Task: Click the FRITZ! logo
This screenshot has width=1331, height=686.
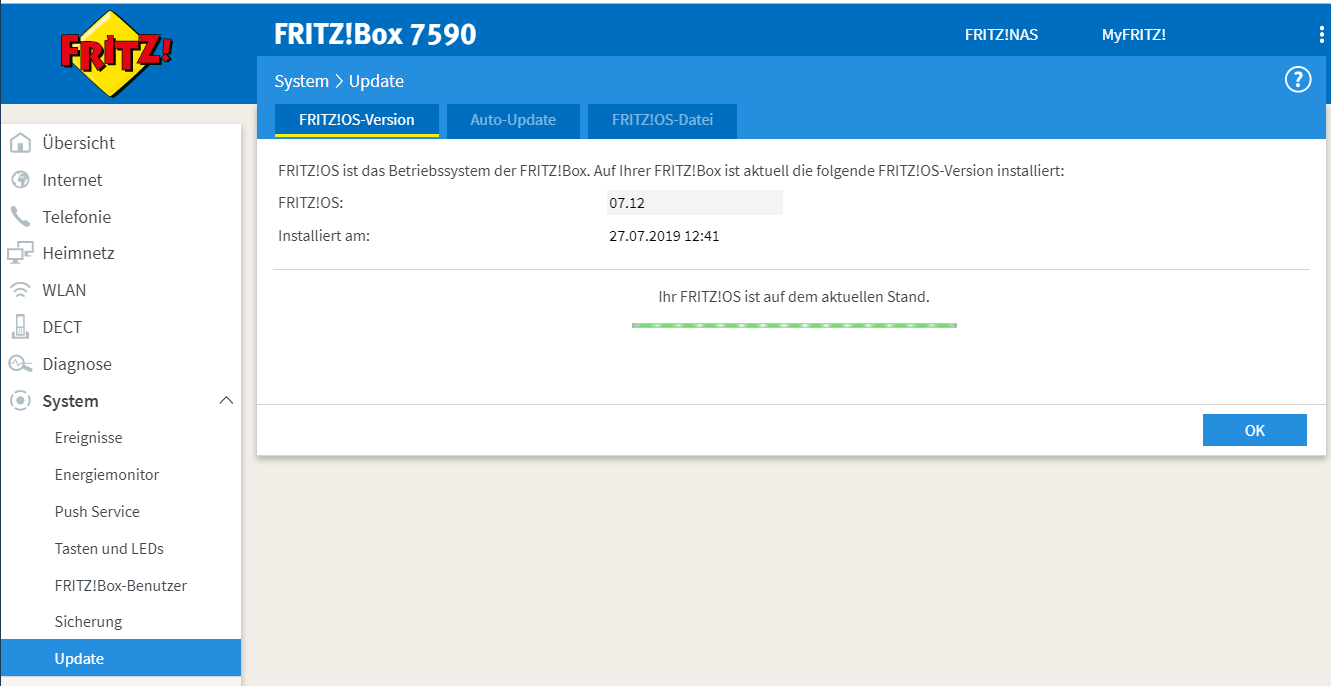Action: (116, 53)
